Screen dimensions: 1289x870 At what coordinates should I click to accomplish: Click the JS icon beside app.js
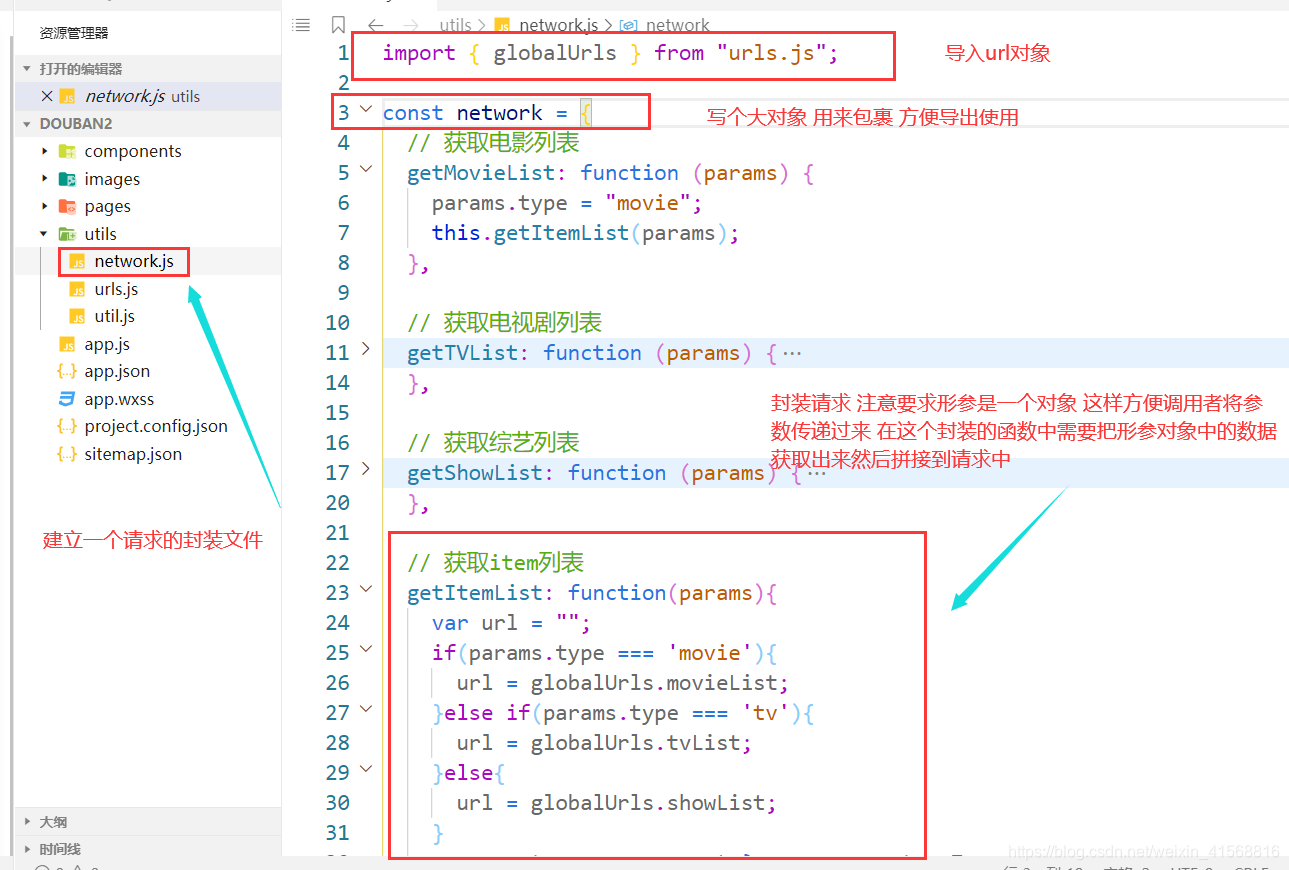coord(67,344)
